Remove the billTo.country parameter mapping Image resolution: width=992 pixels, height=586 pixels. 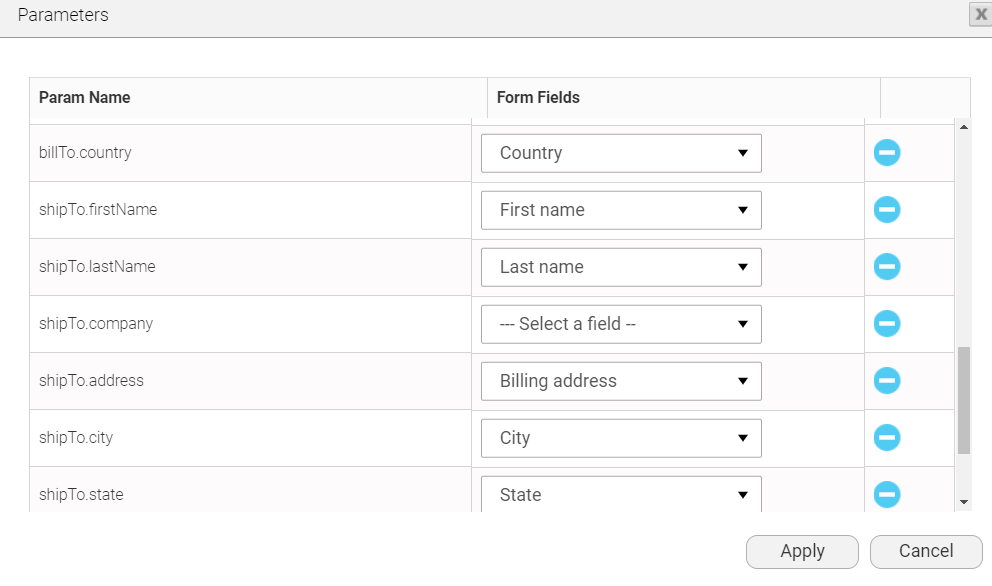click(x=886, y=152)
